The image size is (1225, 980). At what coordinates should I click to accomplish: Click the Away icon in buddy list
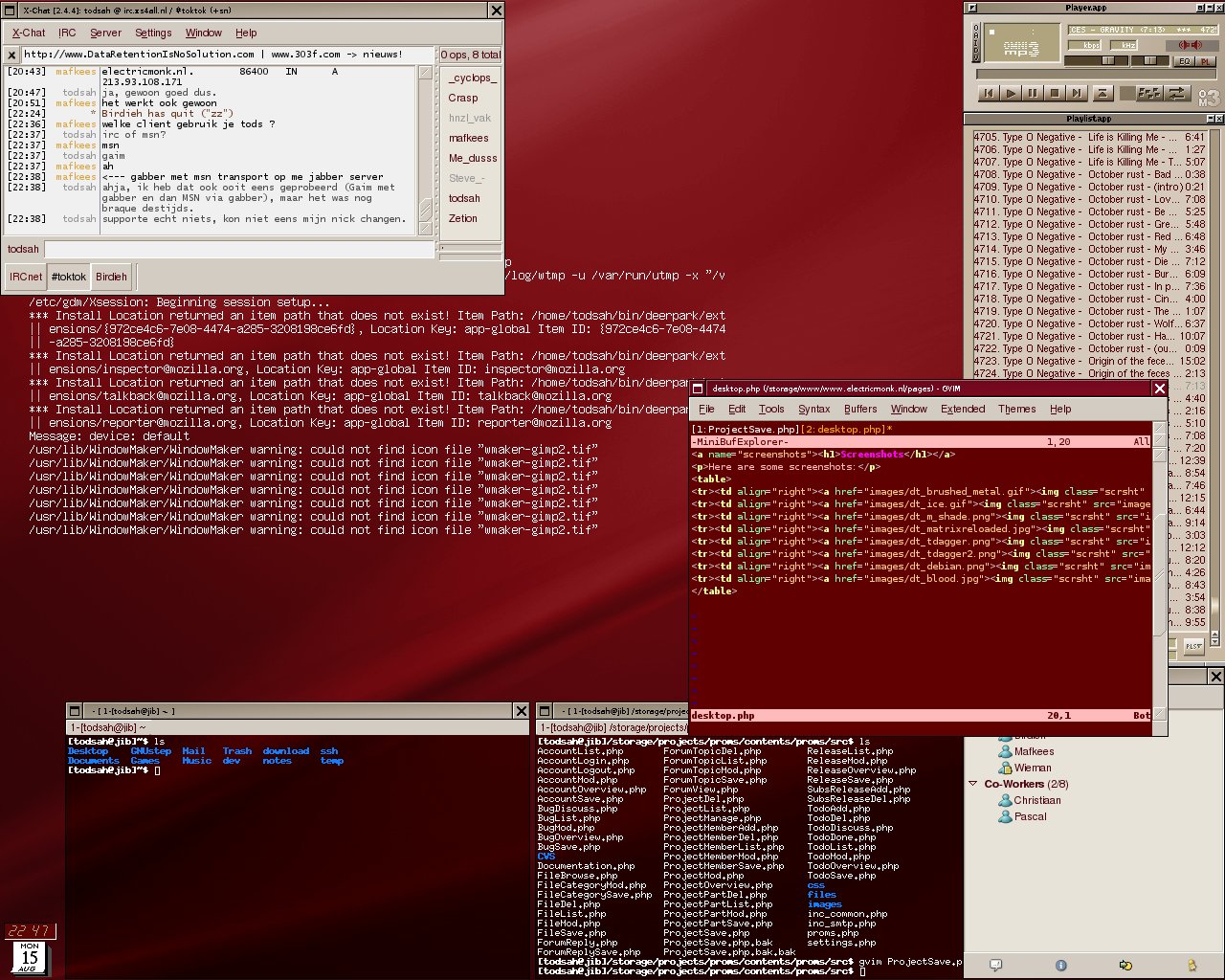pos(1192,966)
